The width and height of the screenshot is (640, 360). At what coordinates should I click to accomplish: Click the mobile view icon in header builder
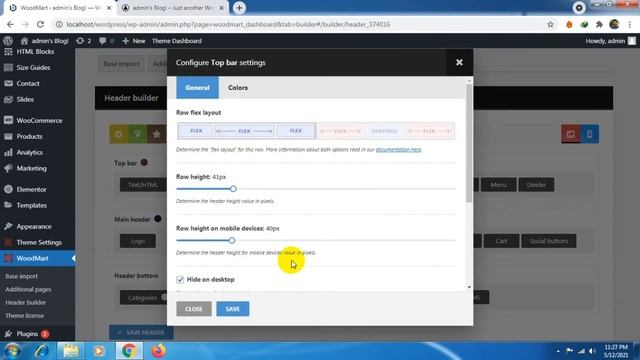click(589, 134)
